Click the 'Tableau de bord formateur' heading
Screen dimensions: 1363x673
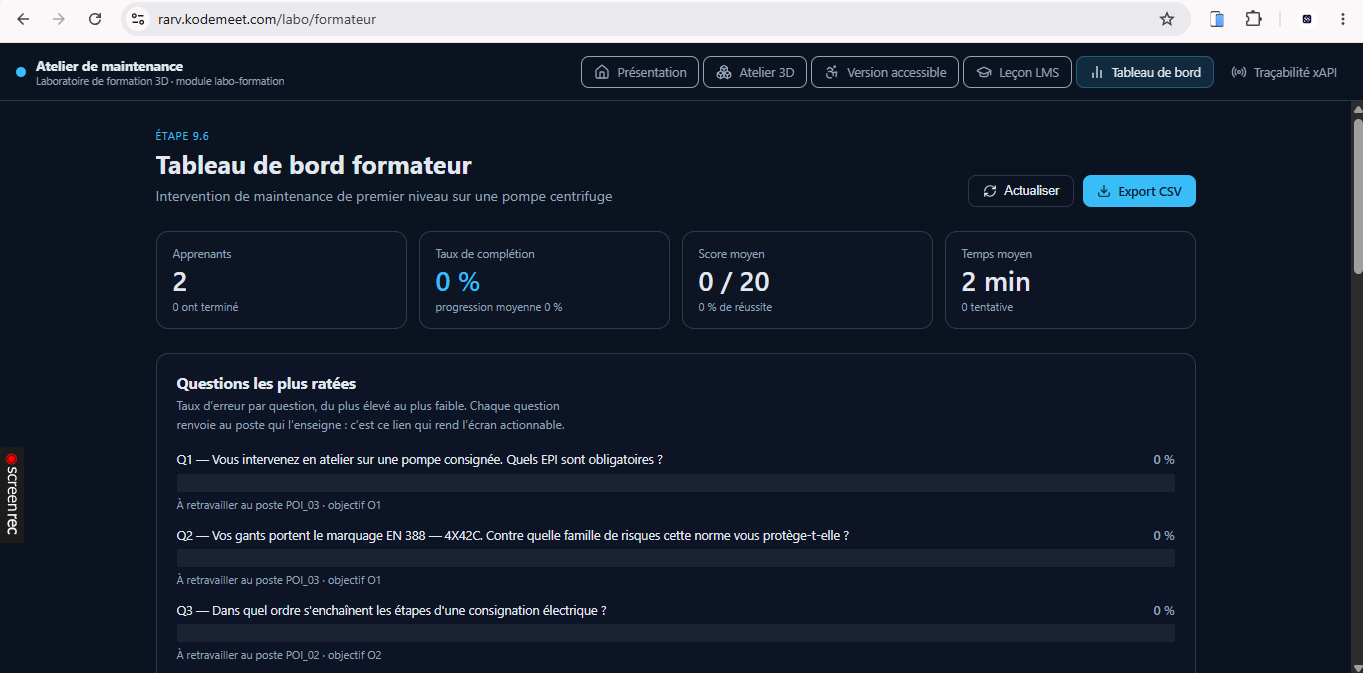[313, 165]
